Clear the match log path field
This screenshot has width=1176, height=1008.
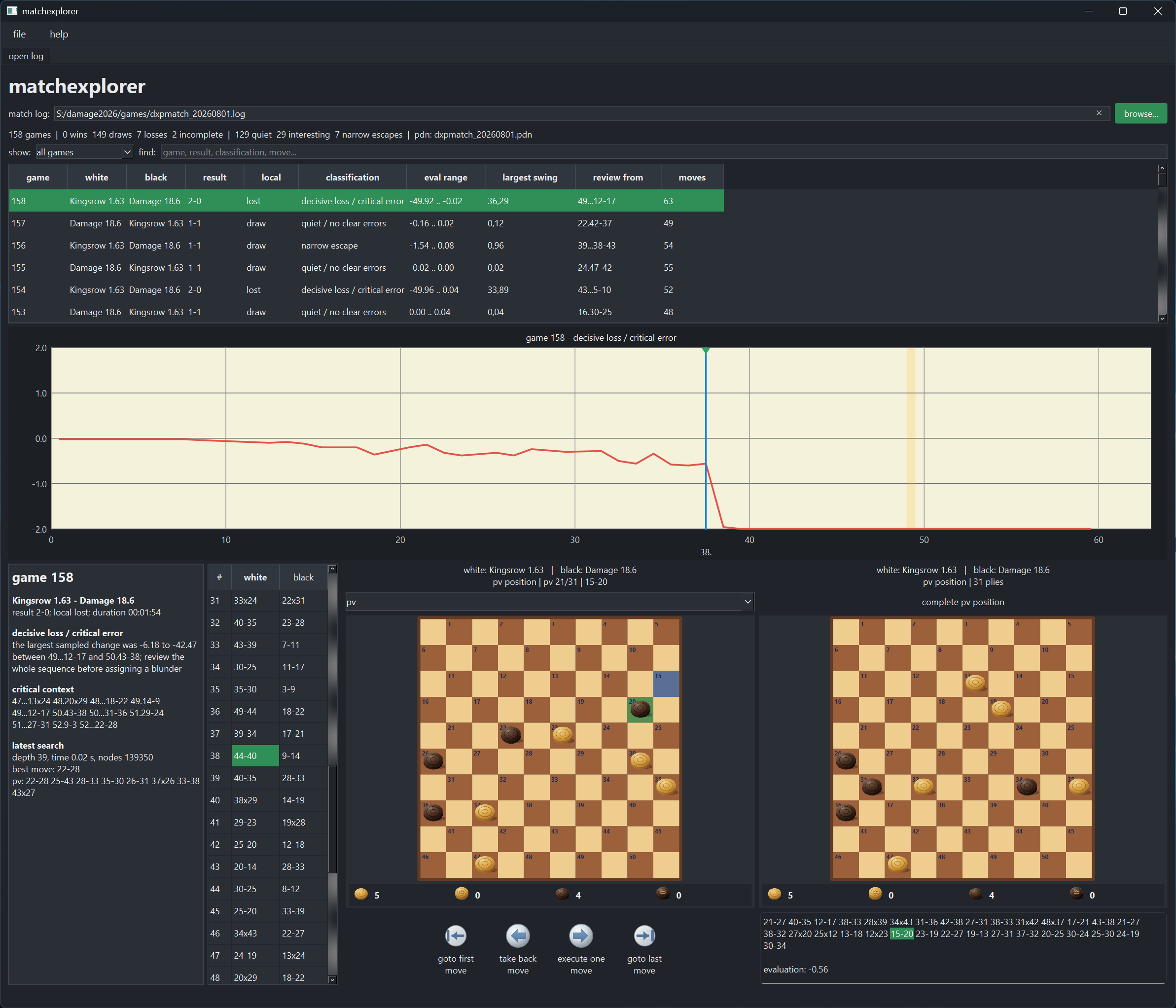point(1099,113)
